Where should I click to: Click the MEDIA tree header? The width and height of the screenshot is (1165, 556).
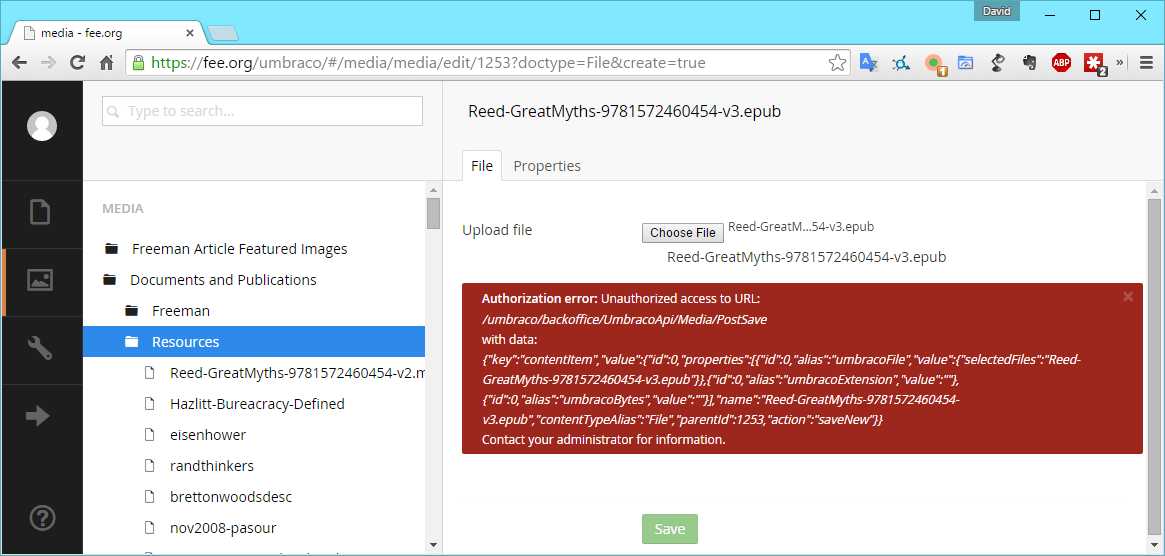point(123,209)
